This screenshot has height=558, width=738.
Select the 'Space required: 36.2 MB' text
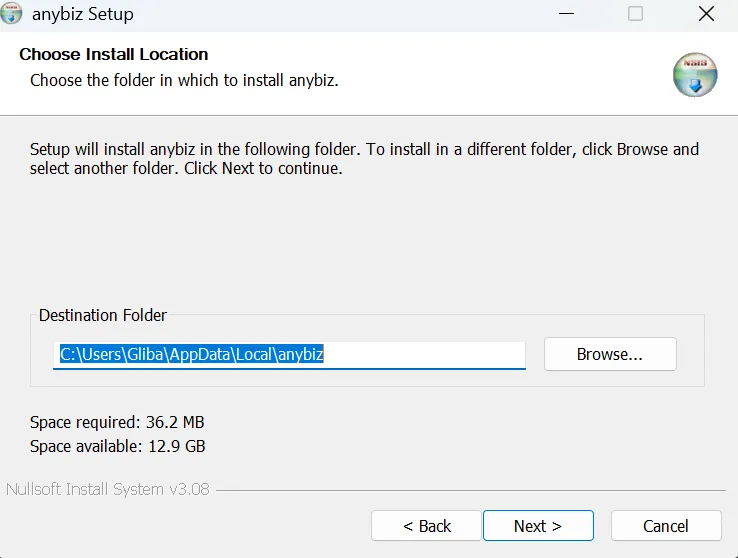click(x=117, y=422)
